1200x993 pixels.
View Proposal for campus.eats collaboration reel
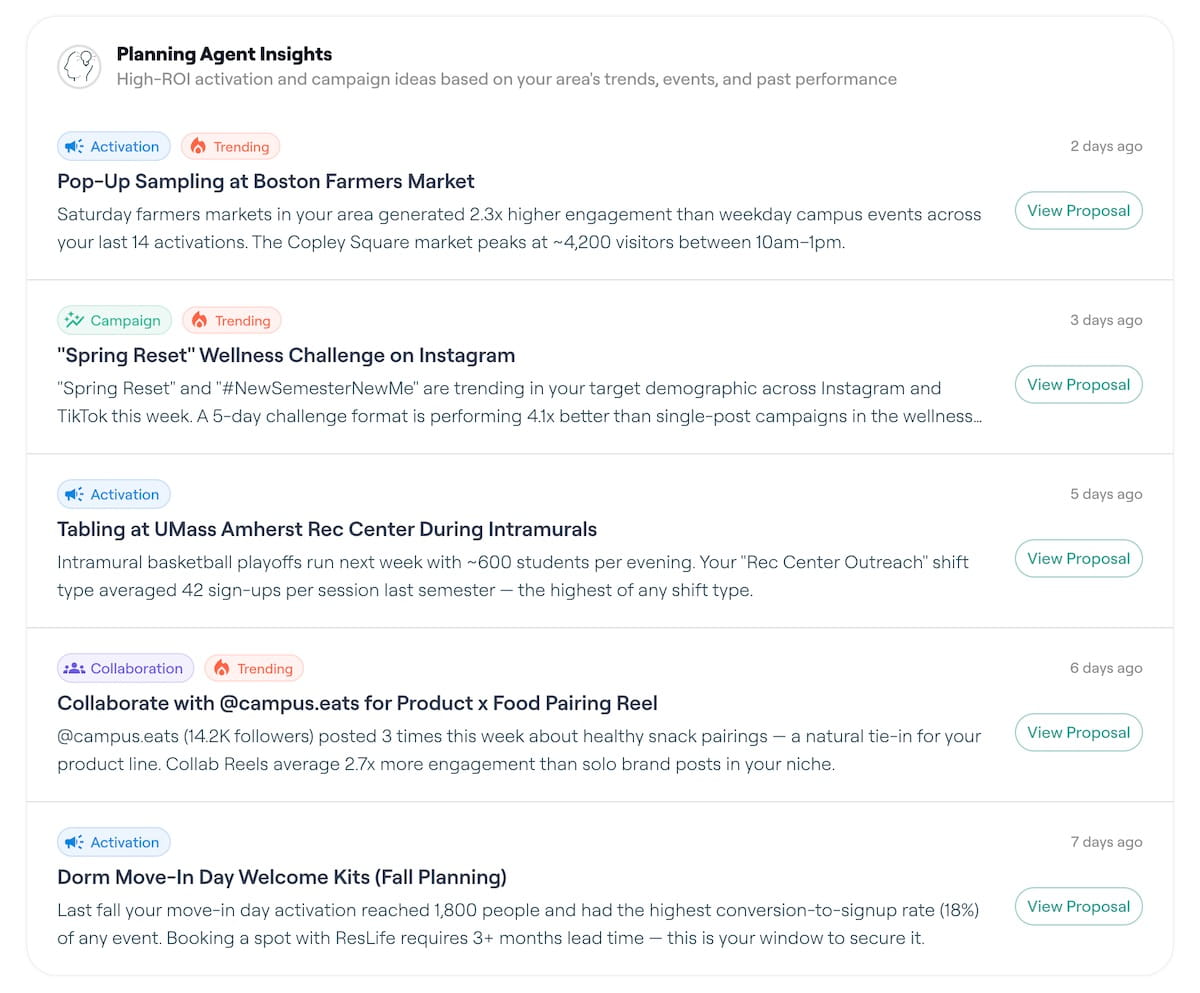pyautogui.click(x=1078, y=733)
